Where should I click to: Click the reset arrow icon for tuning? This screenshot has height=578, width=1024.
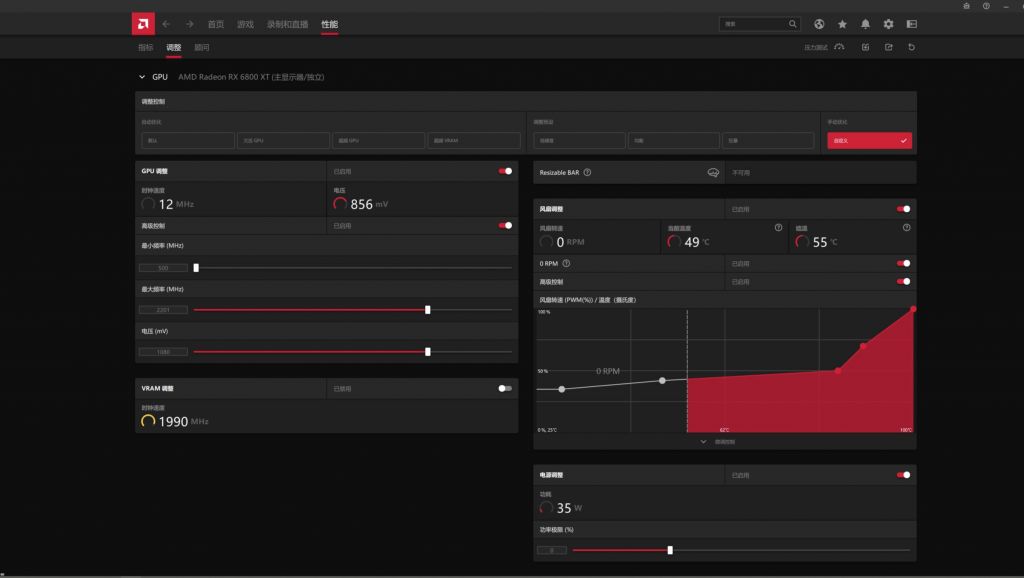pyautogui.click(x=911, y=47)
